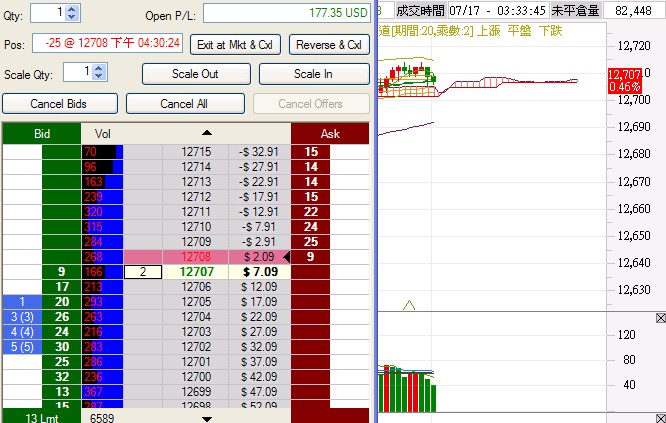Click the Bid column header
The width and height of the screenshot is (666, 423).
42,134
